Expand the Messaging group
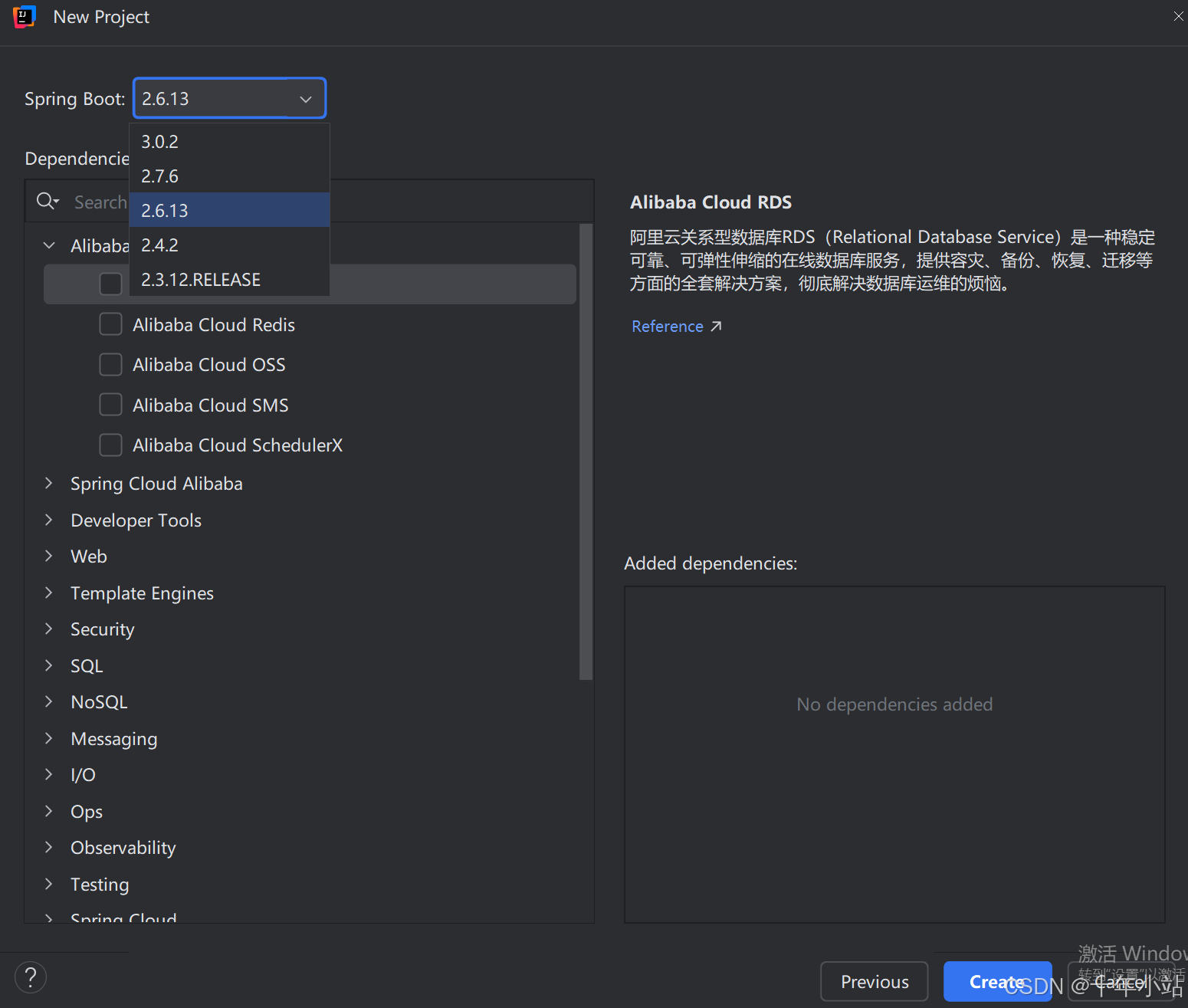 click(x=49, y=738)
